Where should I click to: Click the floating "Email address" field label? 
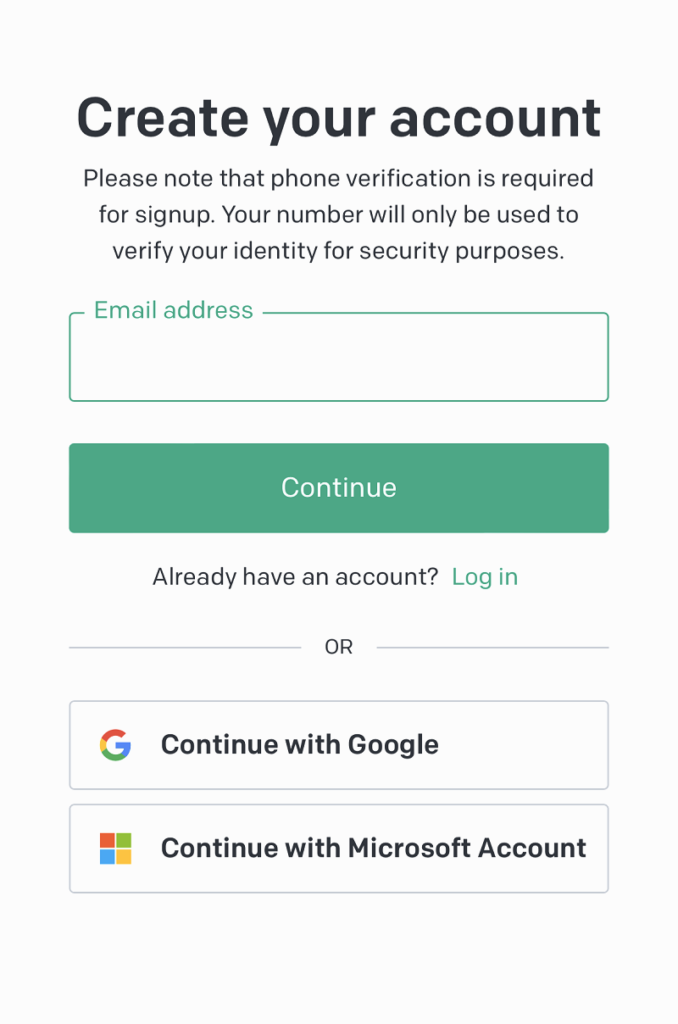click(173, 311)
